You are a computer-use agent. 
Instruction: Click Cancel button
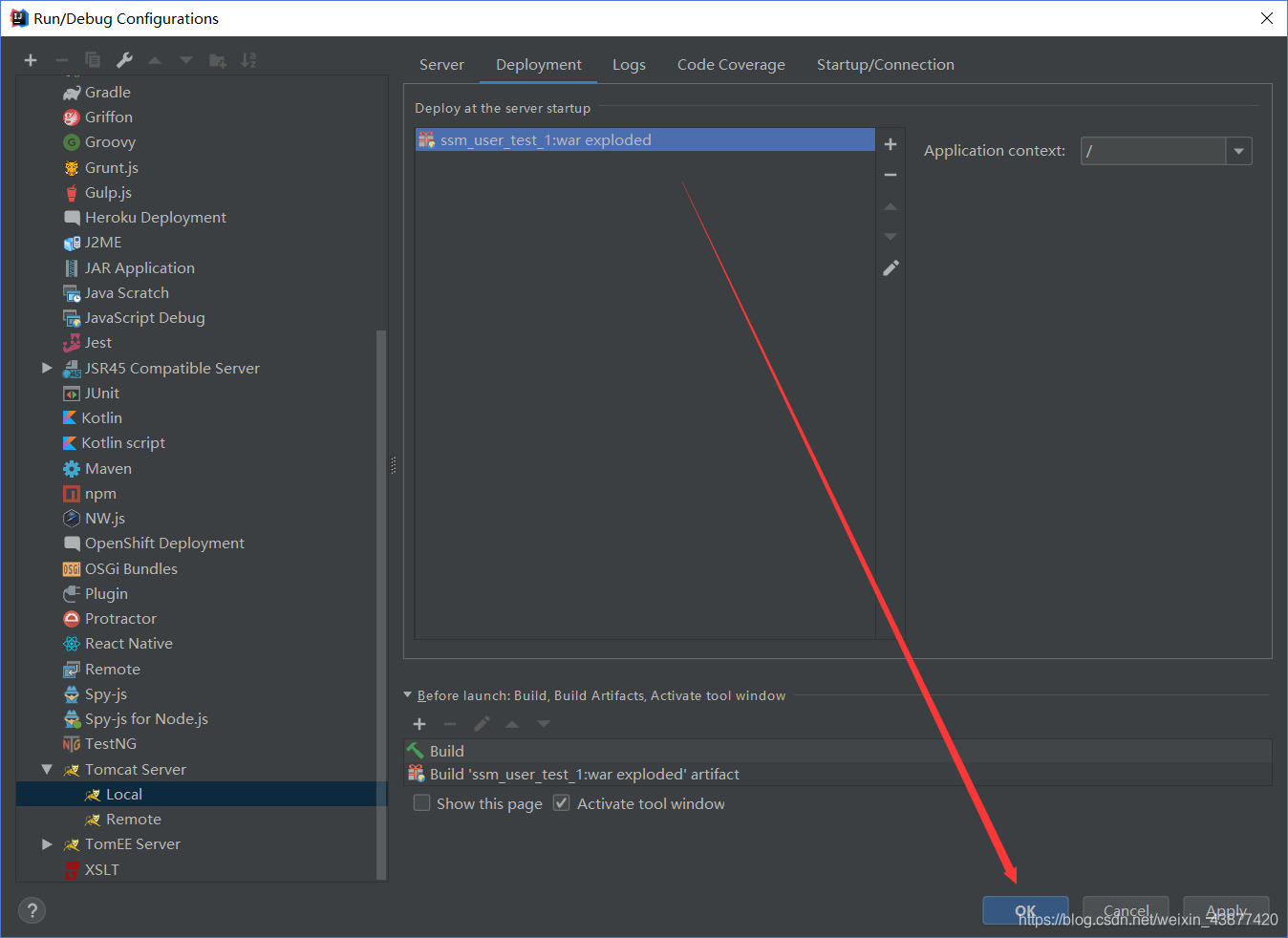click(x=1126, y=910)
